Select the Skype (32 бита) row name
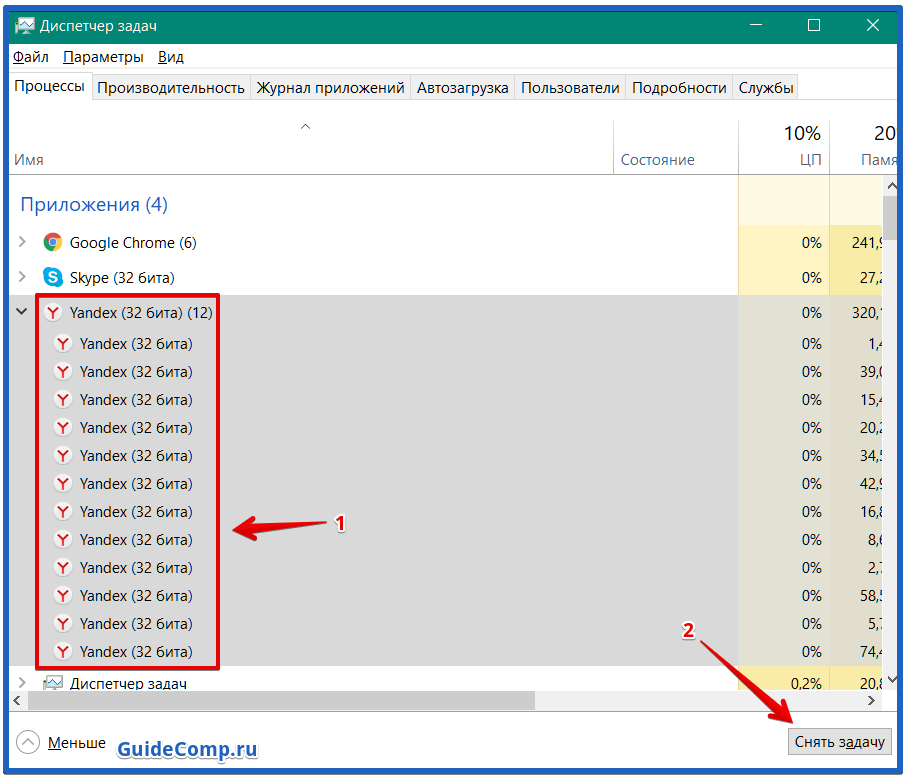This screenshot has height=778, width=908. pyautogui.click(x=122, y=278)
